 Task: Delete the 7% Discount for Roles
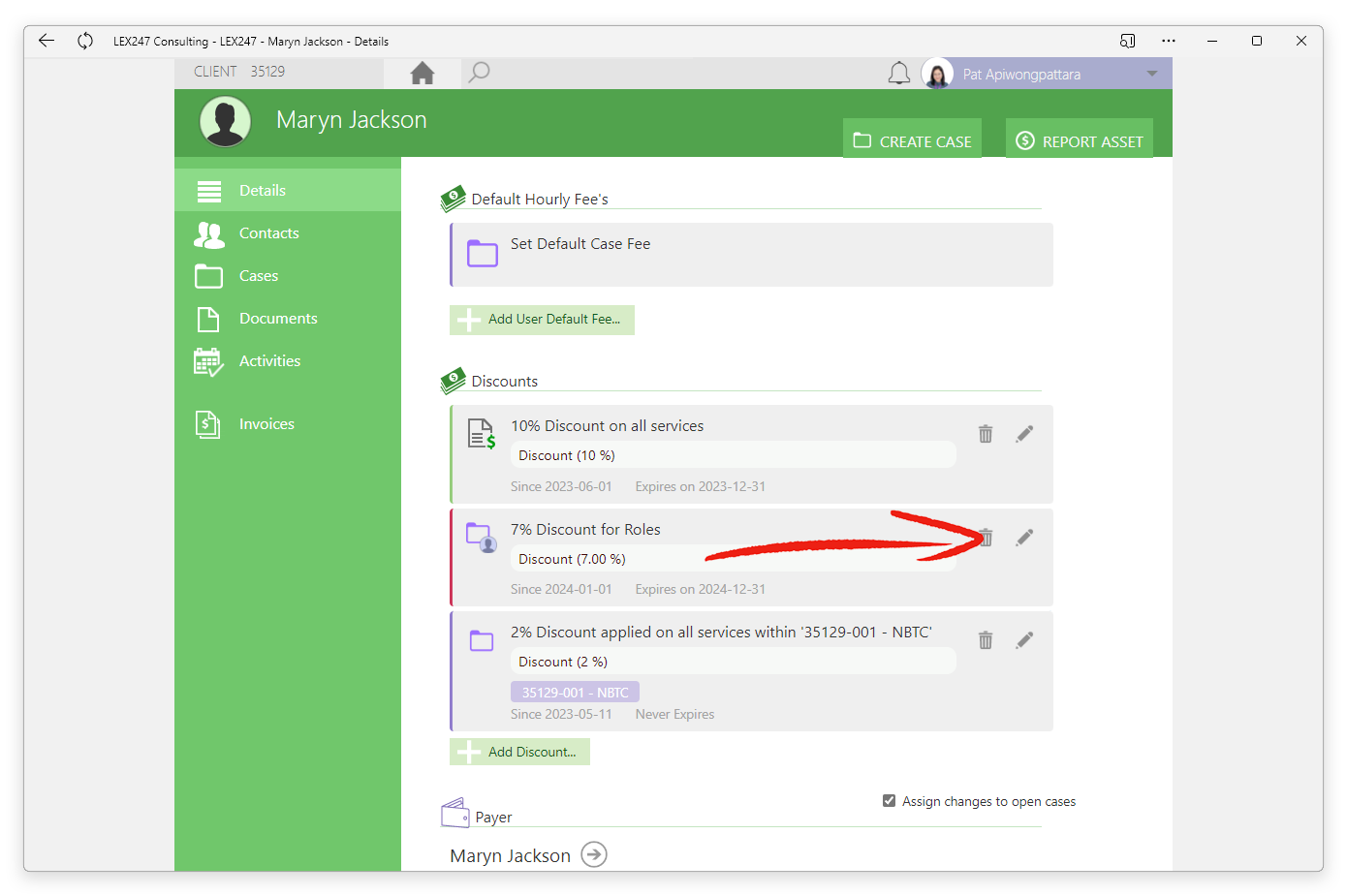(x=986, y=538)
